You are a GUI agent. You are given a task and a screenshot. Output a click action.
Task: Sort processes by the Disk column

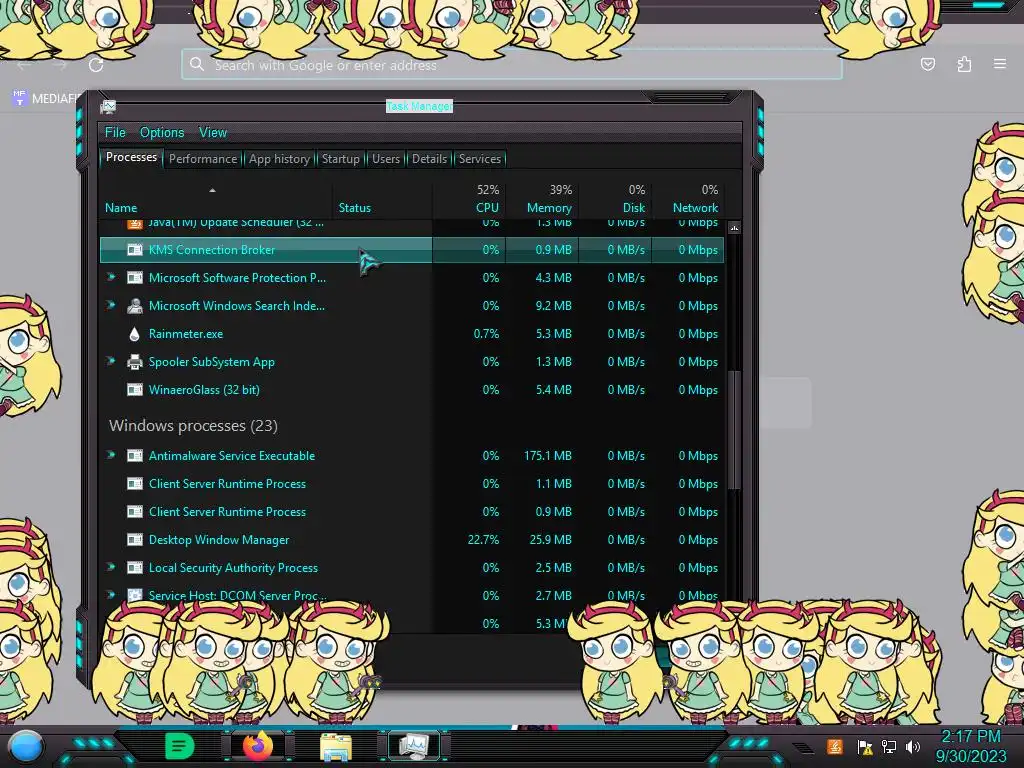point(615,199)
